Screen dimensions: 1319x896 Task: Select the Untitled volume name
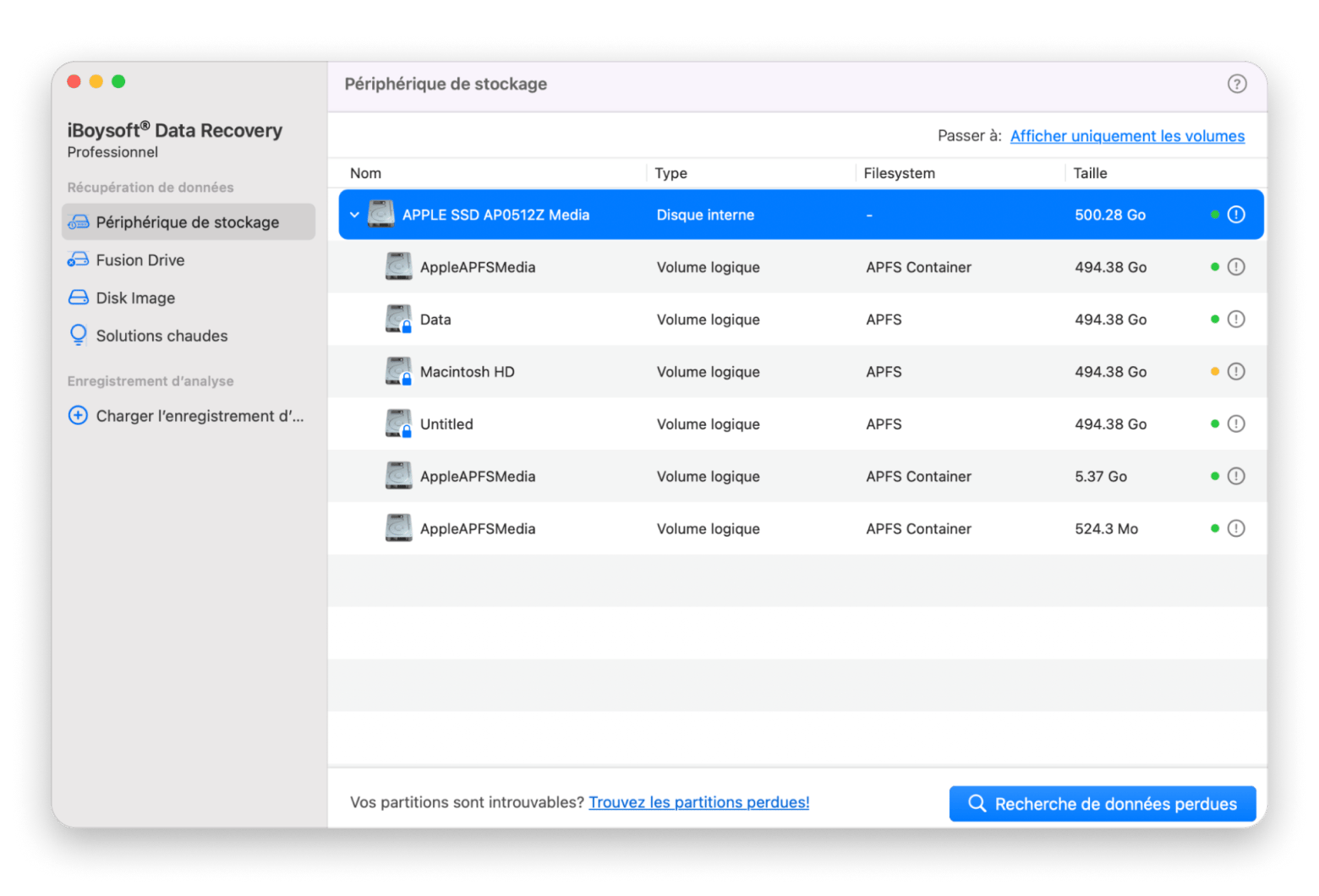click(446, 424)
